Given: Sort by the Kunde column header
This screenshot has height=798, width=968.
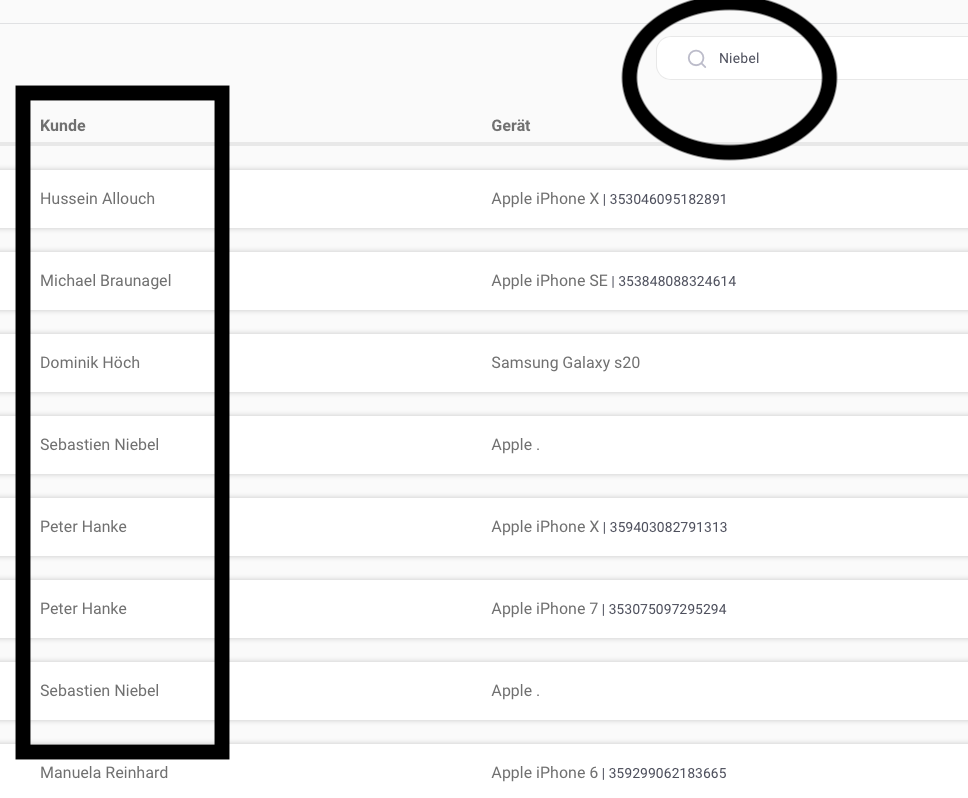Looking at the screenshot, I should click(x=63, y=126).
